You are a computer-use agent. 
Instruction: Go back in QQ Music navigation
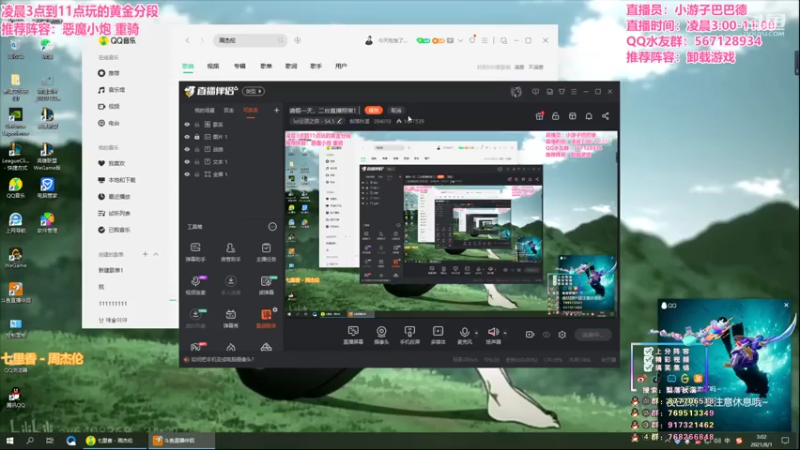click(x=187, y=40)
